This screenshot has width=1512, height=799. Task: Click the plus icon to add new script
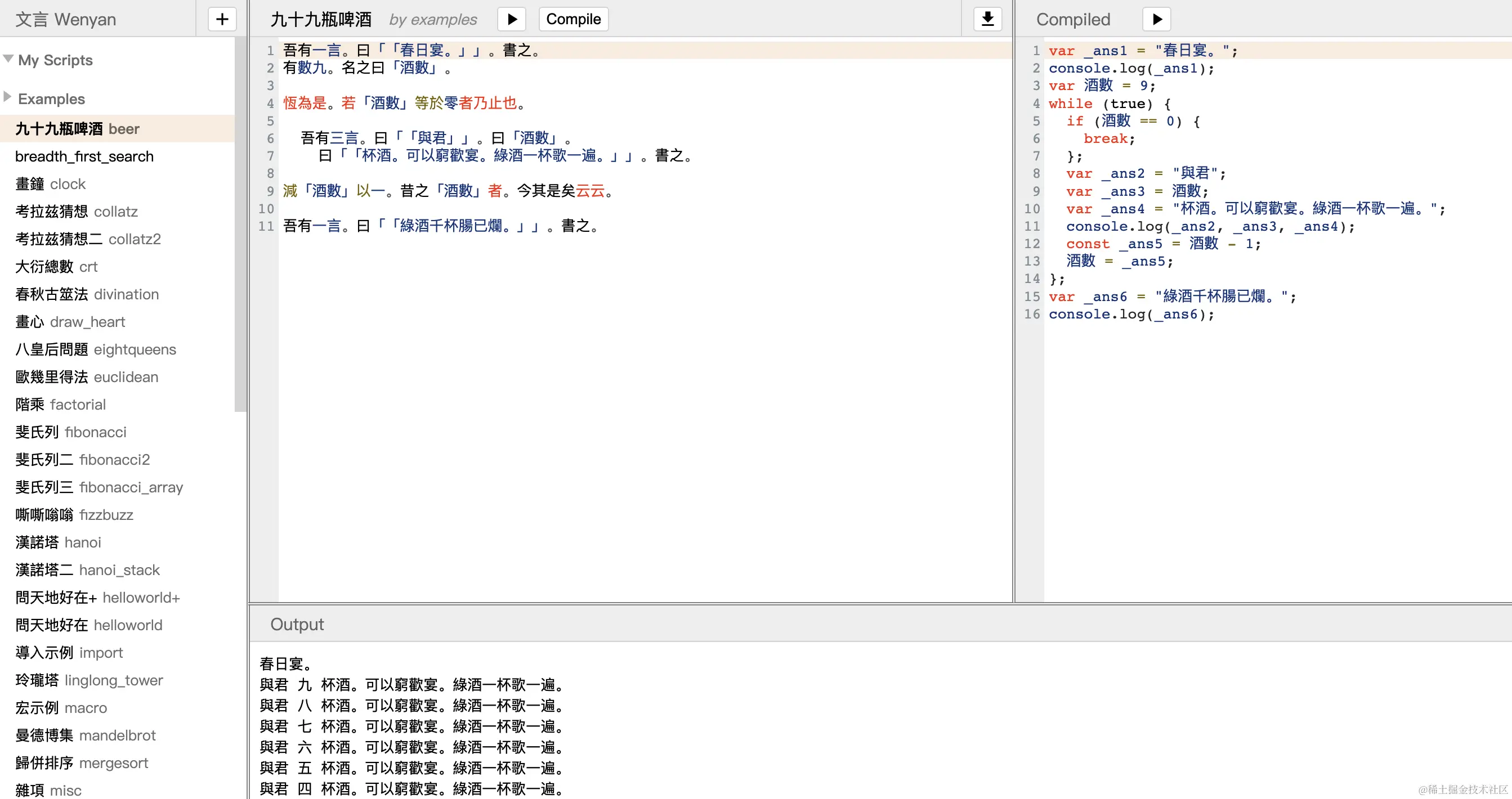(222, 19)
